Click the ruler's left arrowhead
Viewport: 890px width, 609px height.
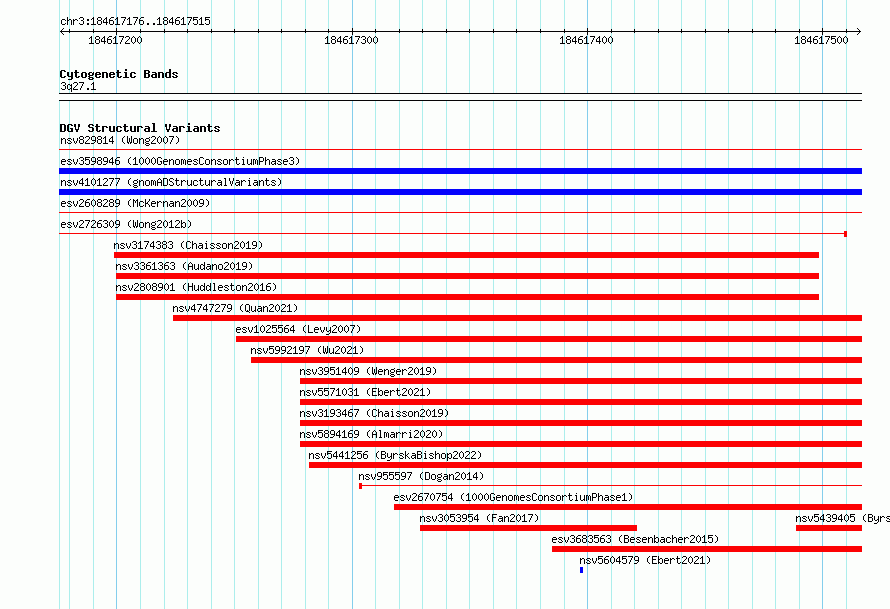(x=62, y=32)
